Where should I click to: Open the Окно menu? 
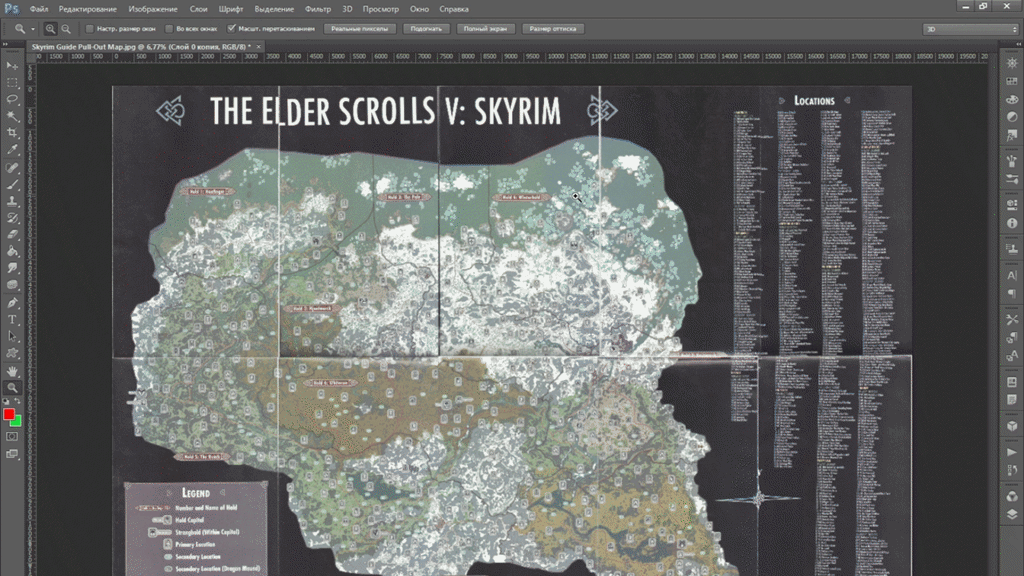419,9
